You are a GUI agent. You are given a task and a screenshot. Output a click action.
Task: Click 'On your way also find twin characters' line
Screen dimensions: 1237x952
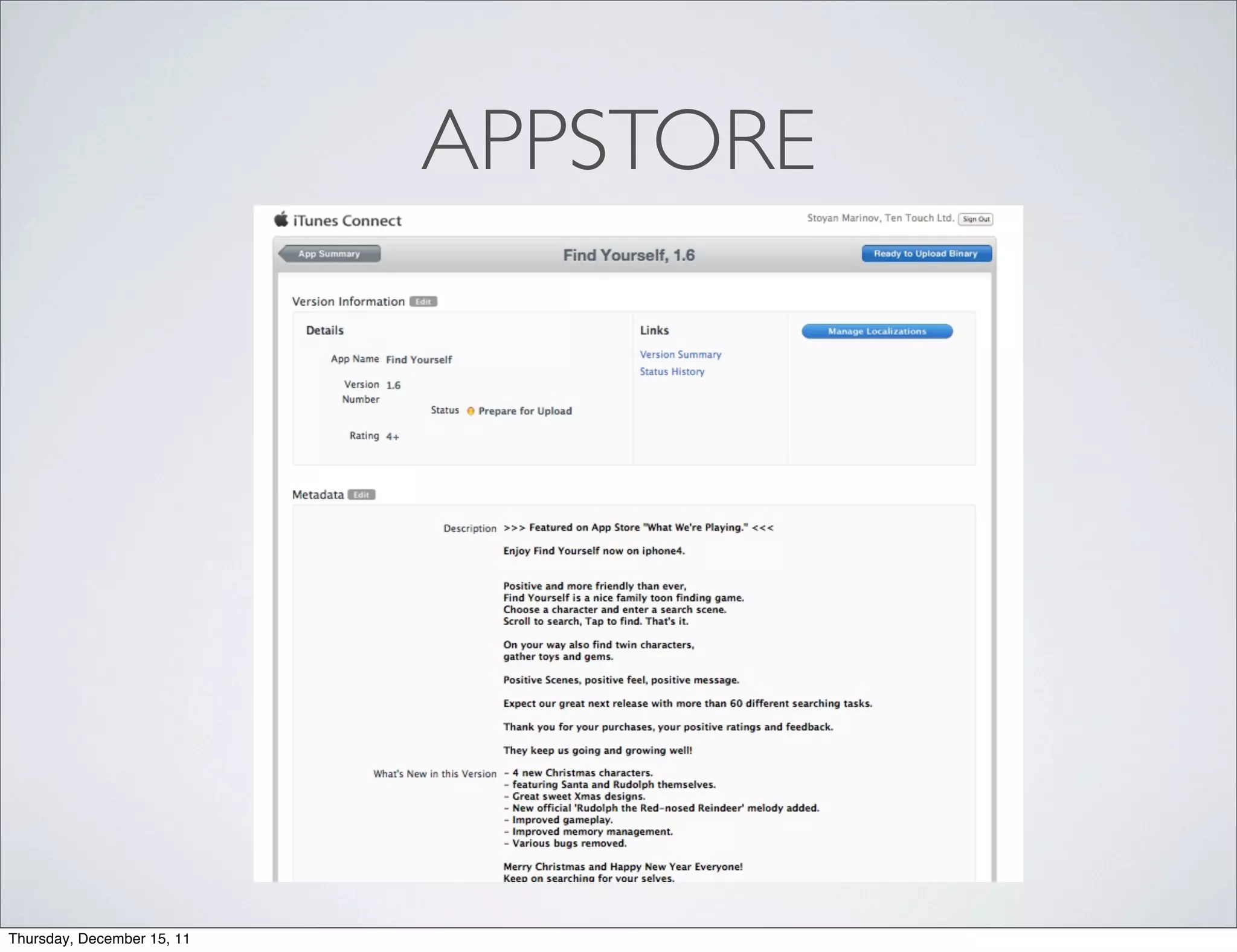(599, 645)
